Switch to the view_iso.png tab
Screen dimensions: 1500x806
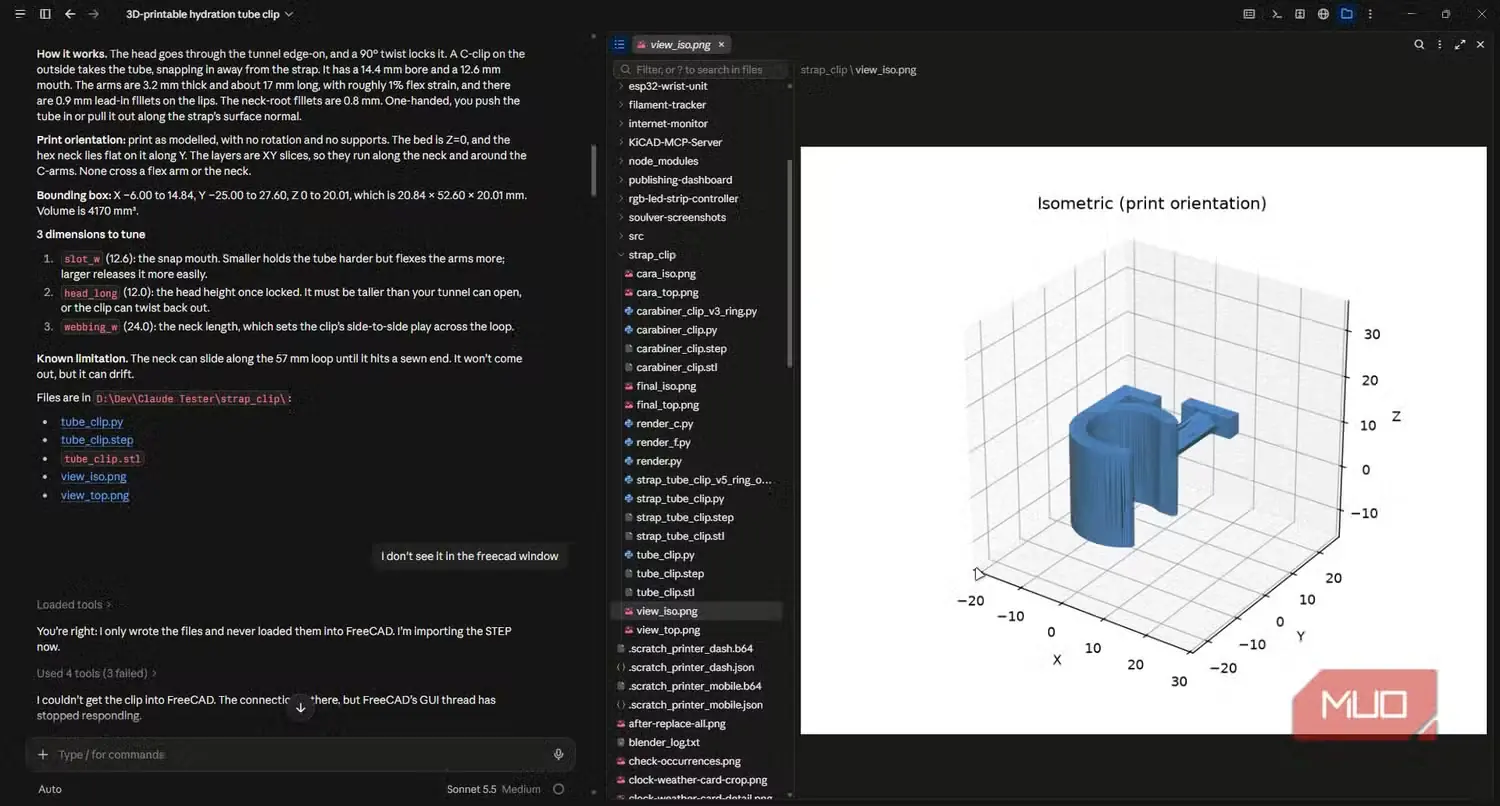click(x=680, y=44)
